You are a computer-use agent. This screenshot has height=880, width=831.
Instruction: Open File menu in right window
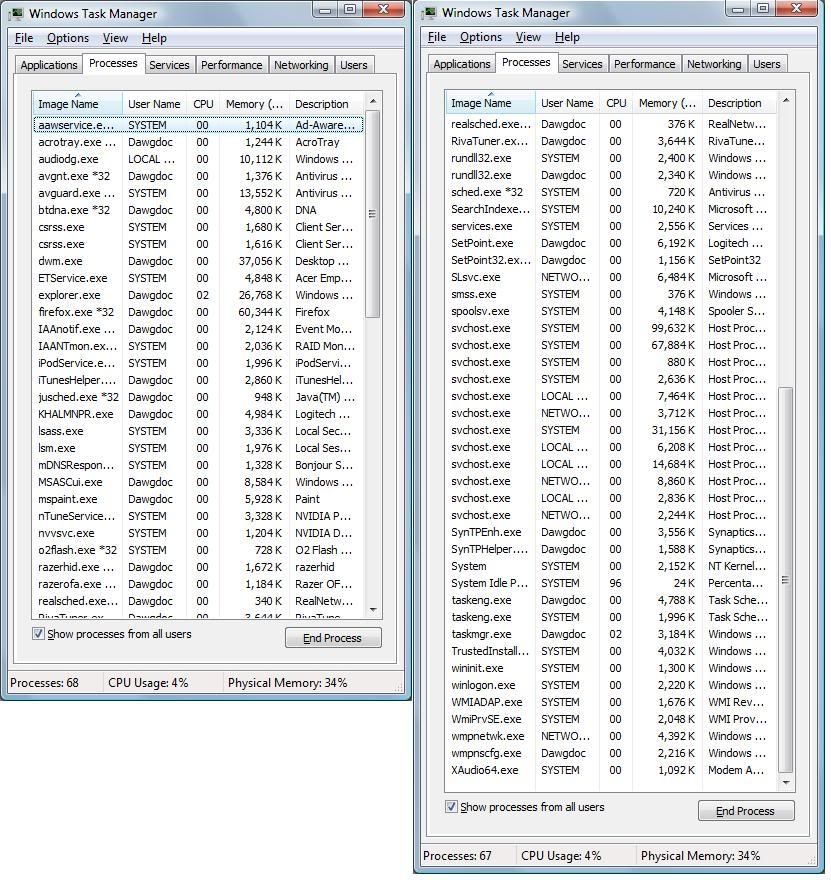(x=437, y=36)
